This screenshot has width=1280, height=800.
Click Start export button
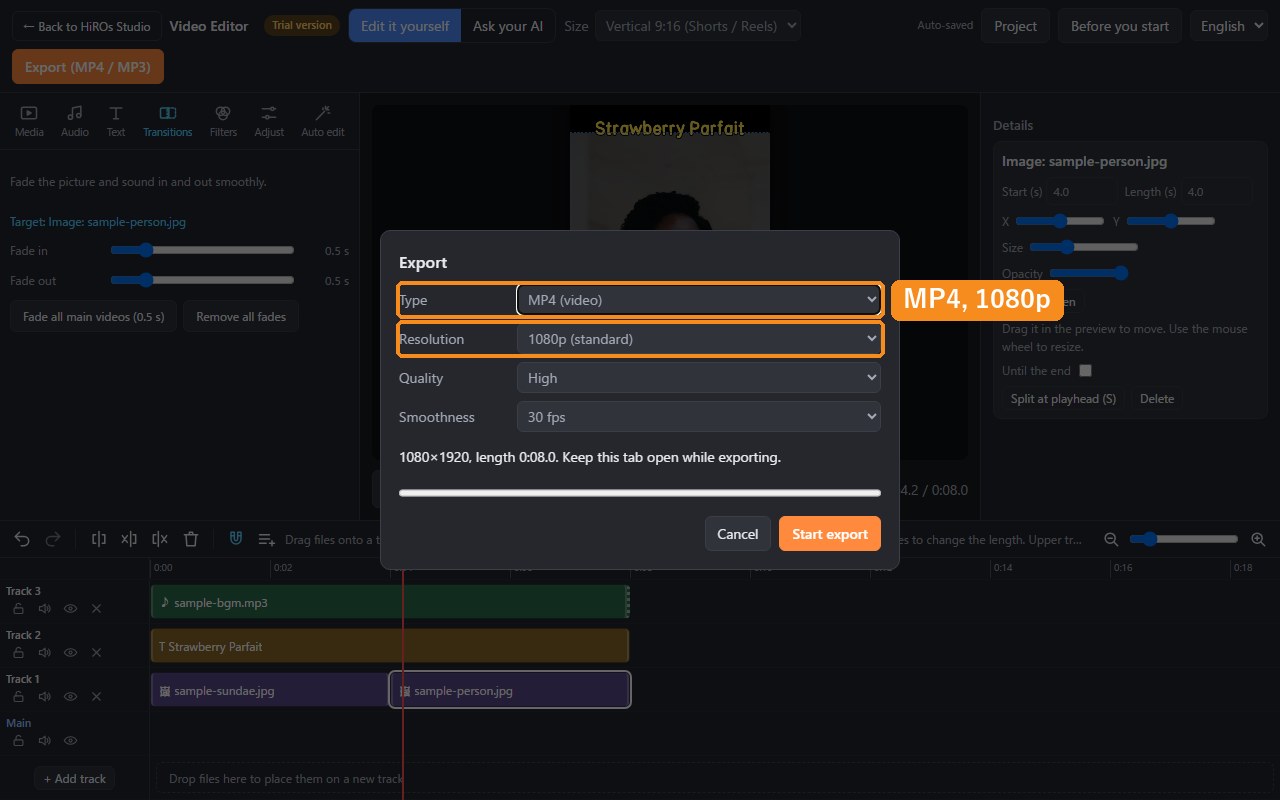pos(830,534)
